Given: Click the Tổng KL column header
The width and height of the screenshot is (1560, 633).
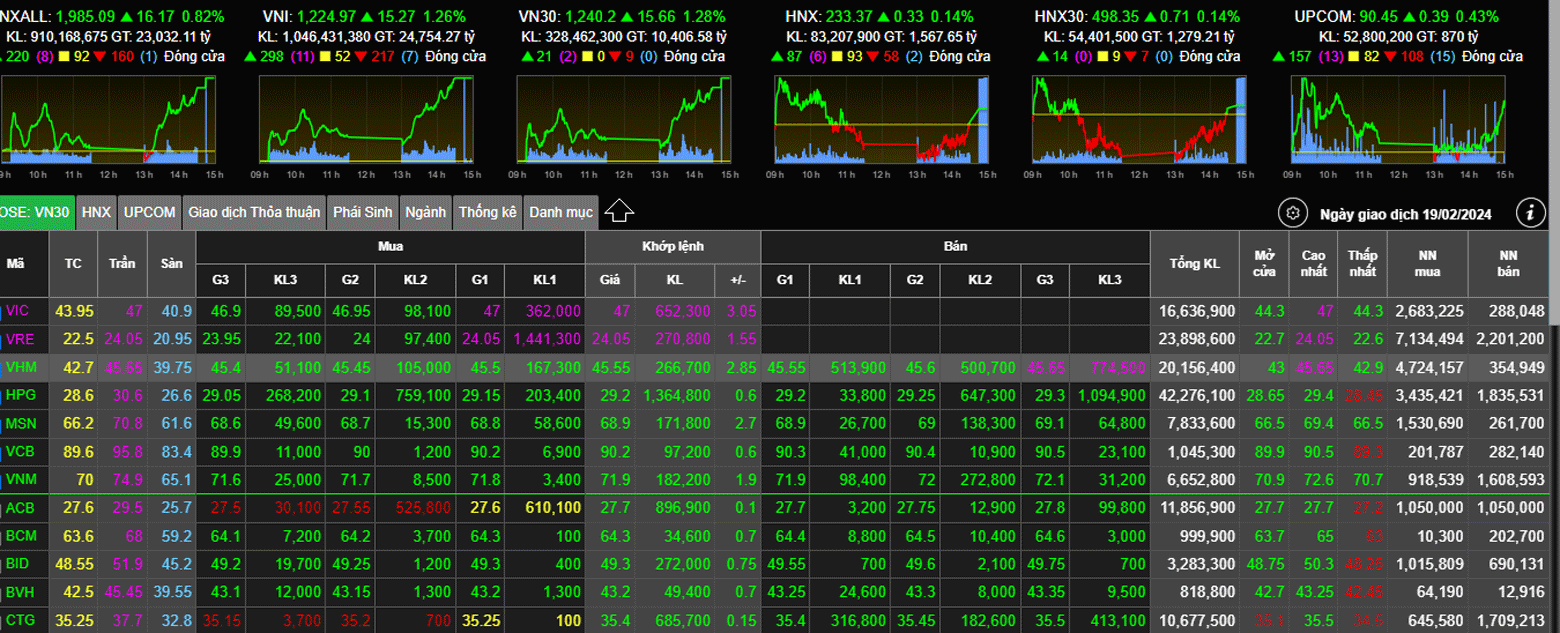Looking at the screenshot, I should click(1195, 264).
